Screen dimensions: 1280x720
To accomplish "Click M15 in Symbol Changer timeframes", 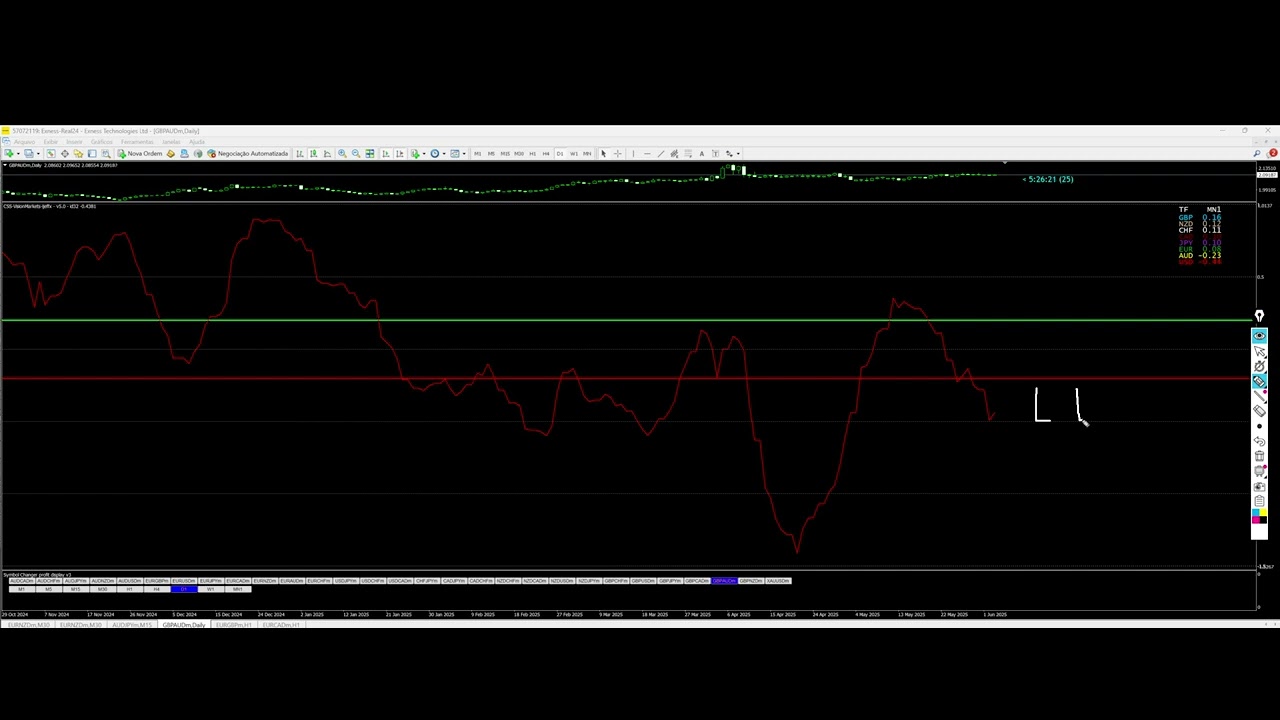I will 76,589.
